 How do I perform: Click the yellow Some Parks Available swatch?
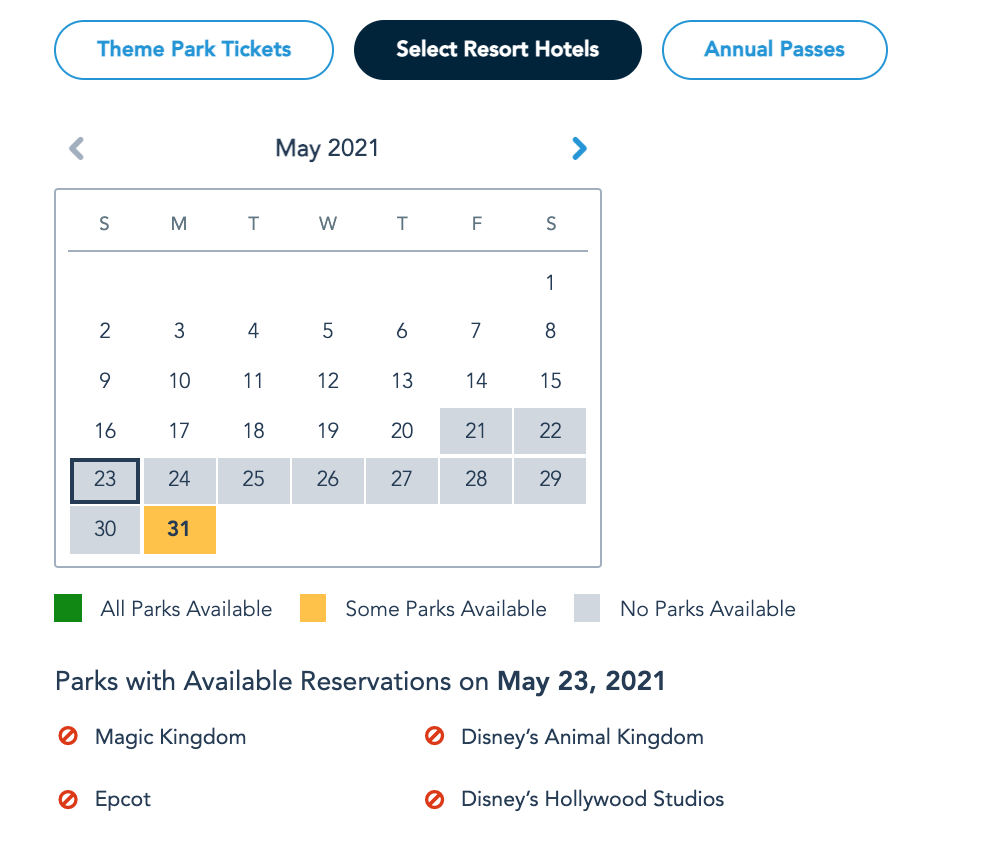(313, 608)
